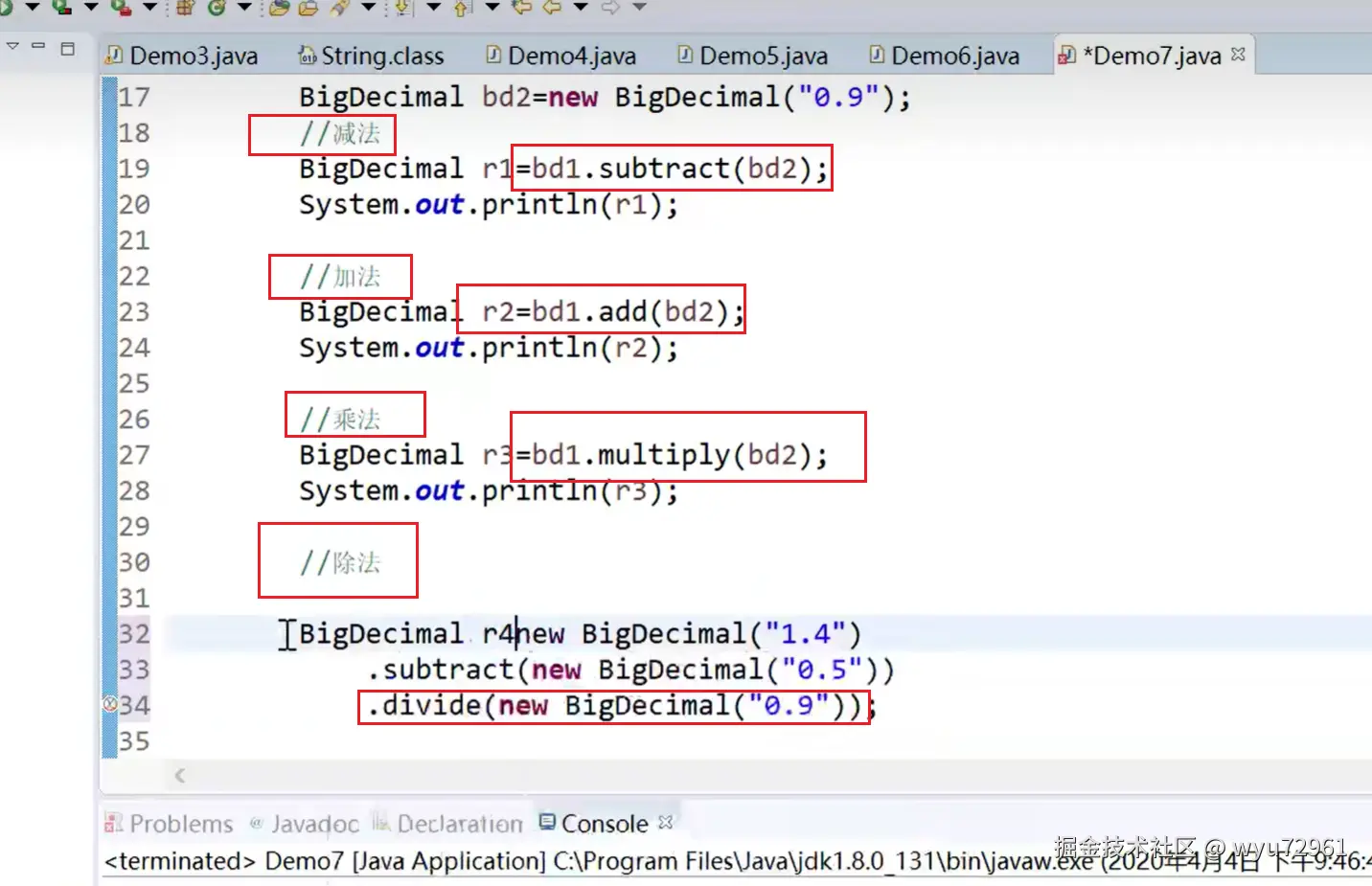Click the Previous Annotation icon
1372x886 pixels.
(462, 8)
